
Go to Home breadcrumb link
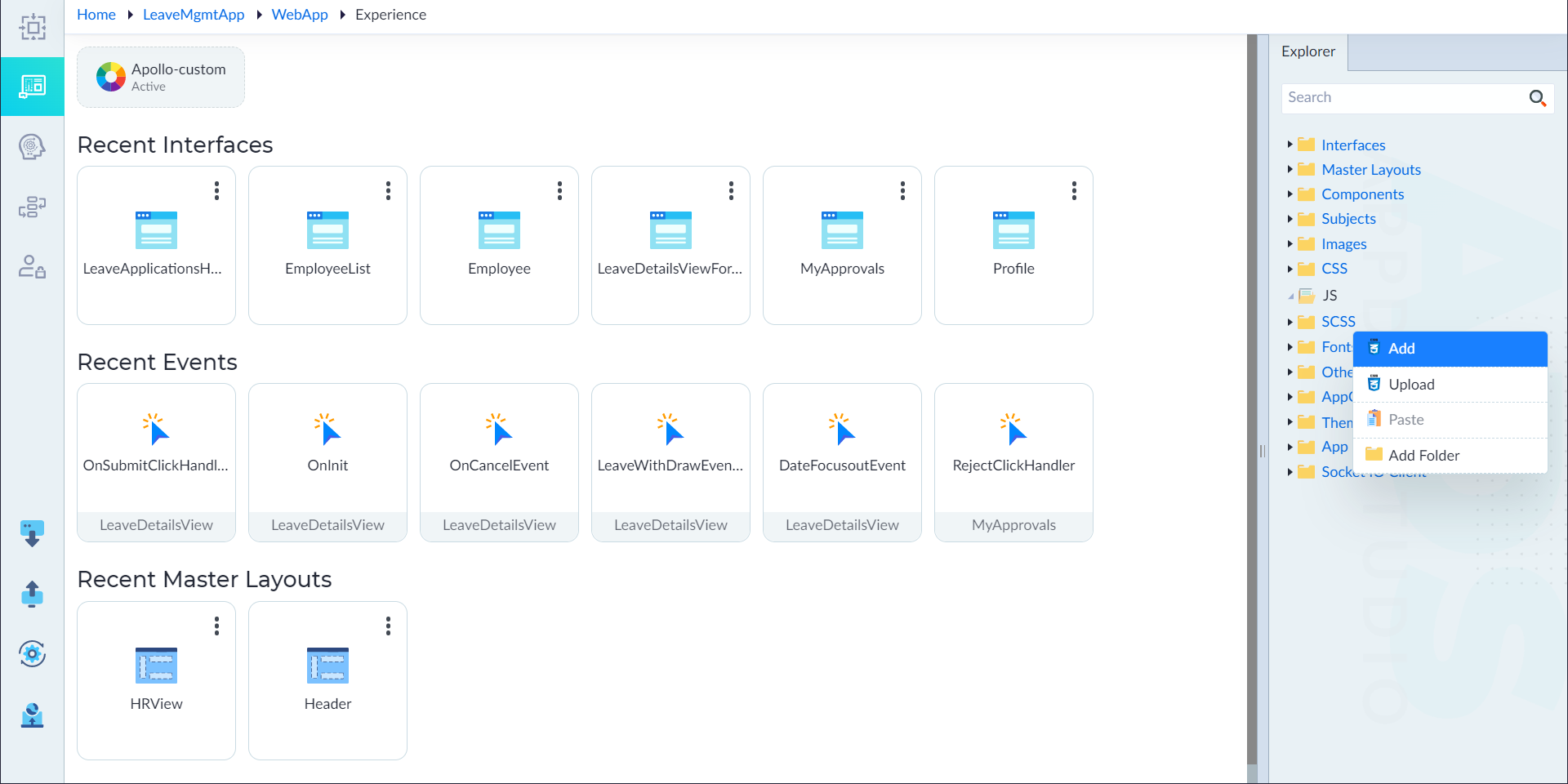point(96,15)
